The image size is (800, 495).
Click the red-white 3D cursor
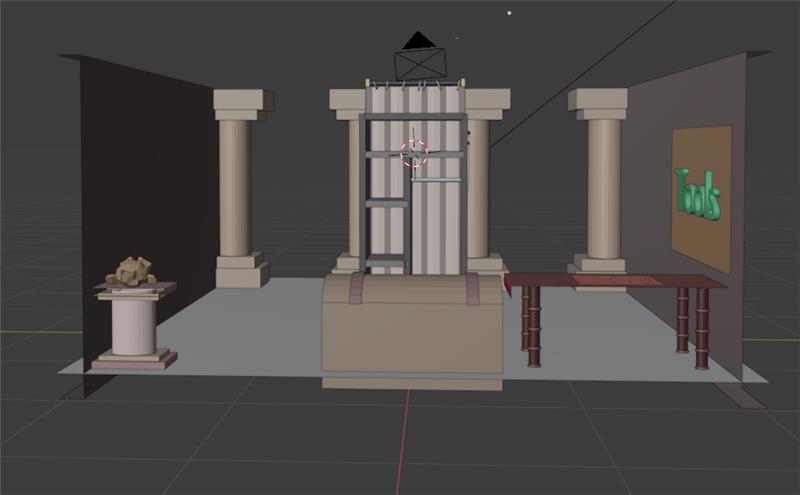(414, 153)
